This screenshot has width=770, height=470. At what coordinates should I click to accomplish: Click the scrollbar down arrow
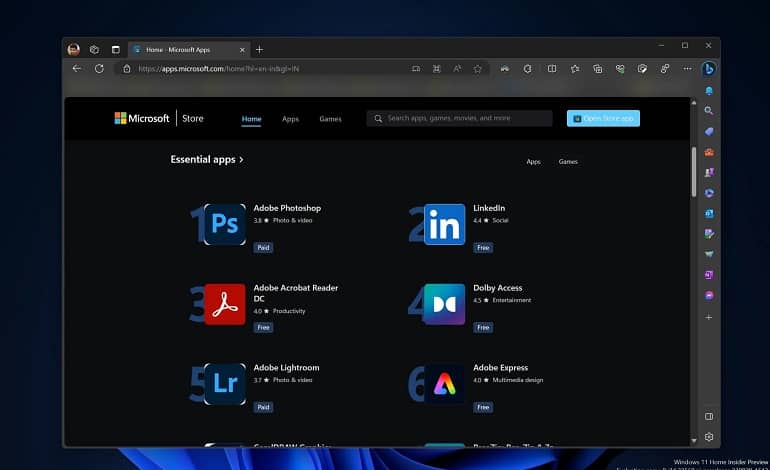point(693,441)
